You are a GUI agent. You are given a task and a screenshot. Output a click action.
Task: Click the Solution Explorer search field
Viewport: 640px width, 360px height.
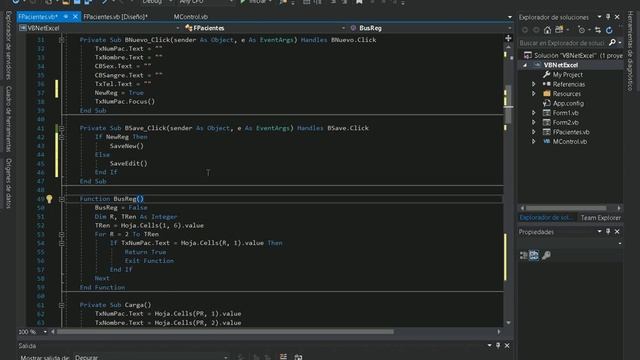(562, 43)
